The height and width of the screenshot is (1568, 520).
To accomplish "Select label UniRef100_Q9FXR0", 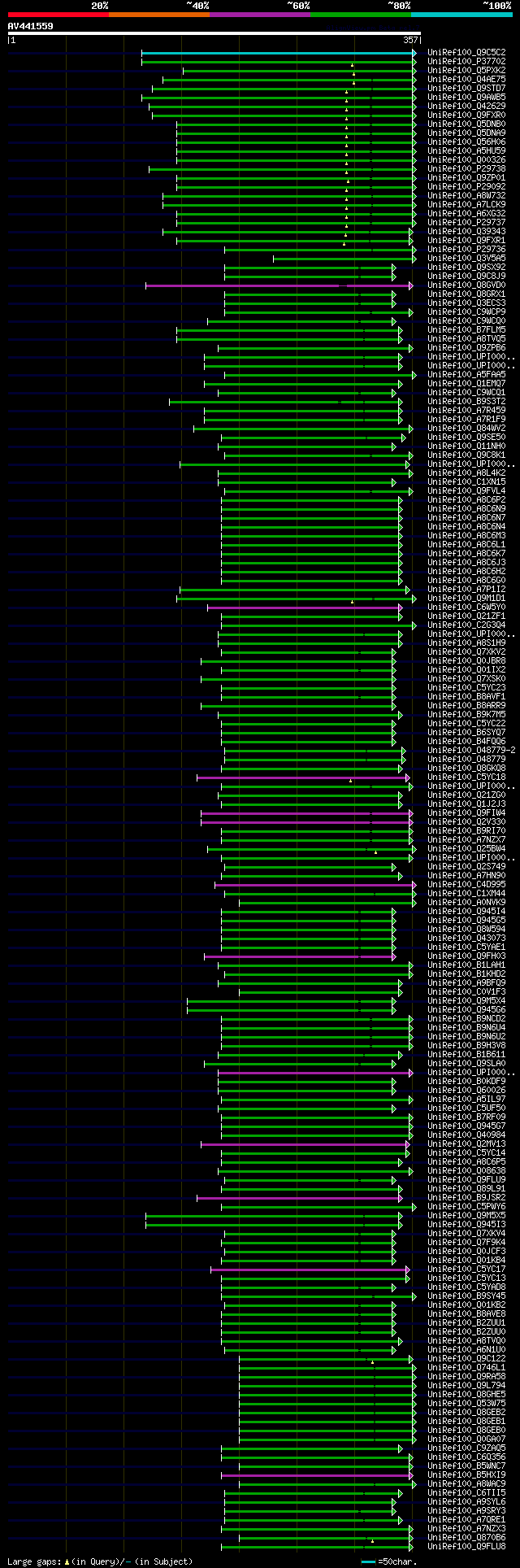I will coord(466,115).
